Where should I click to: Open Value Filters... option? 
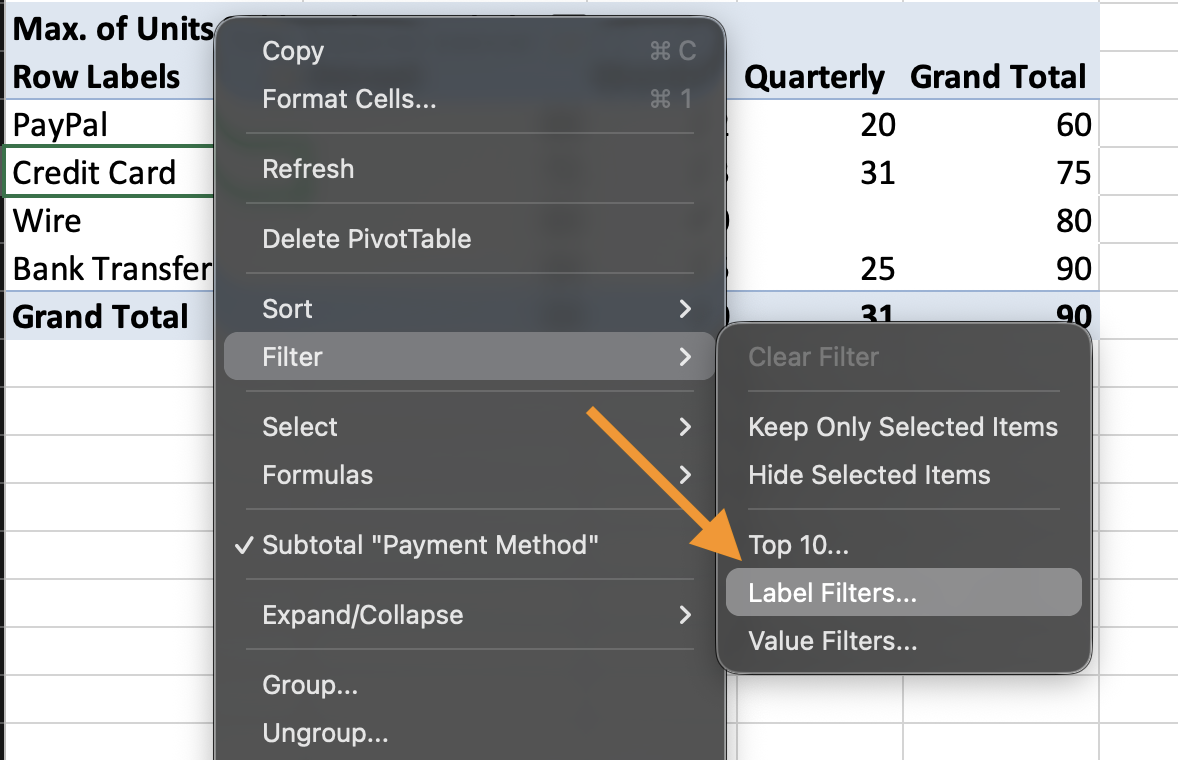(832, 641)
